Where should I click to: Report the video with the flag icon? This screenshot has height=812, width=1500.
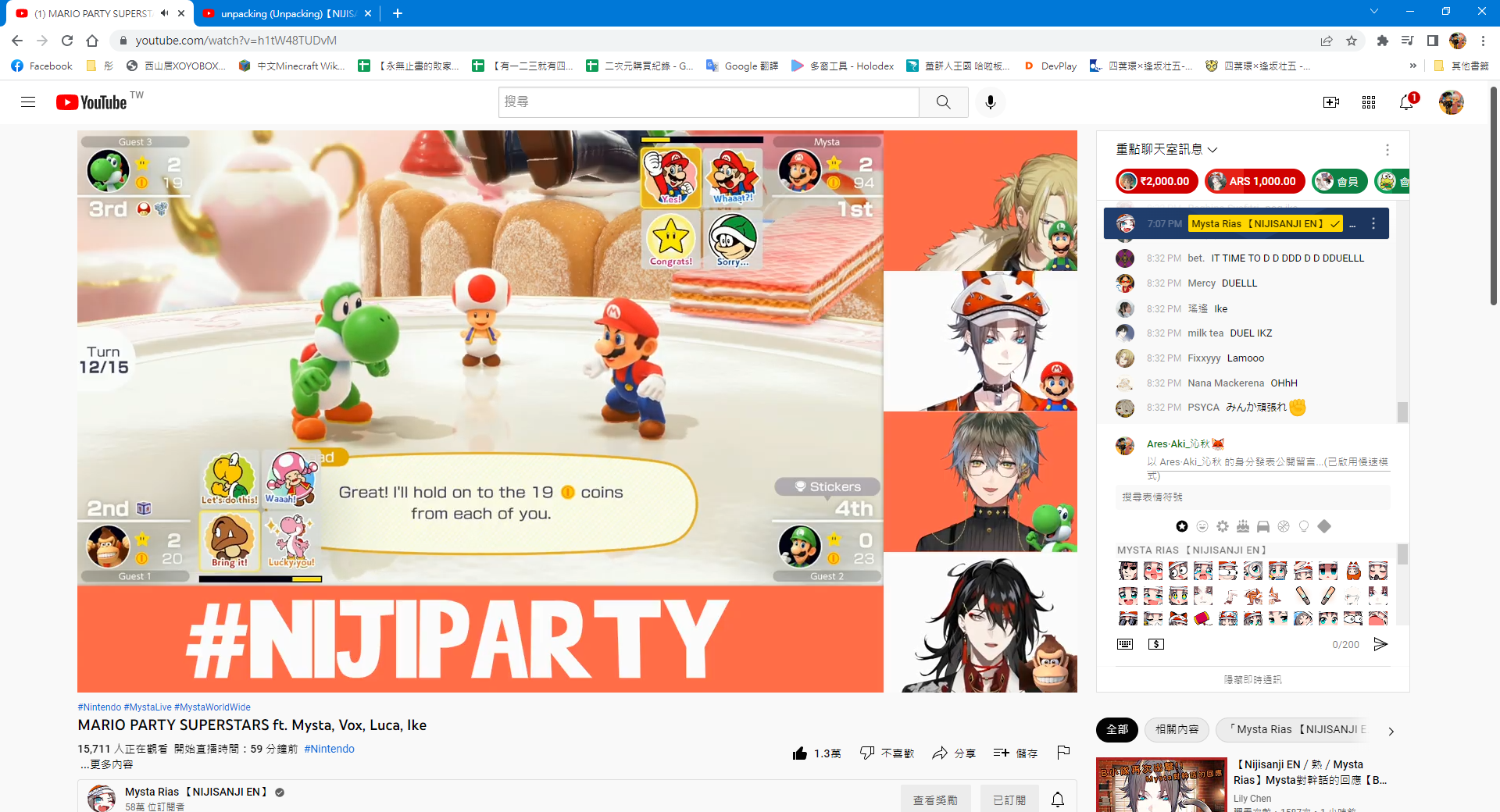pos(1063,753)
